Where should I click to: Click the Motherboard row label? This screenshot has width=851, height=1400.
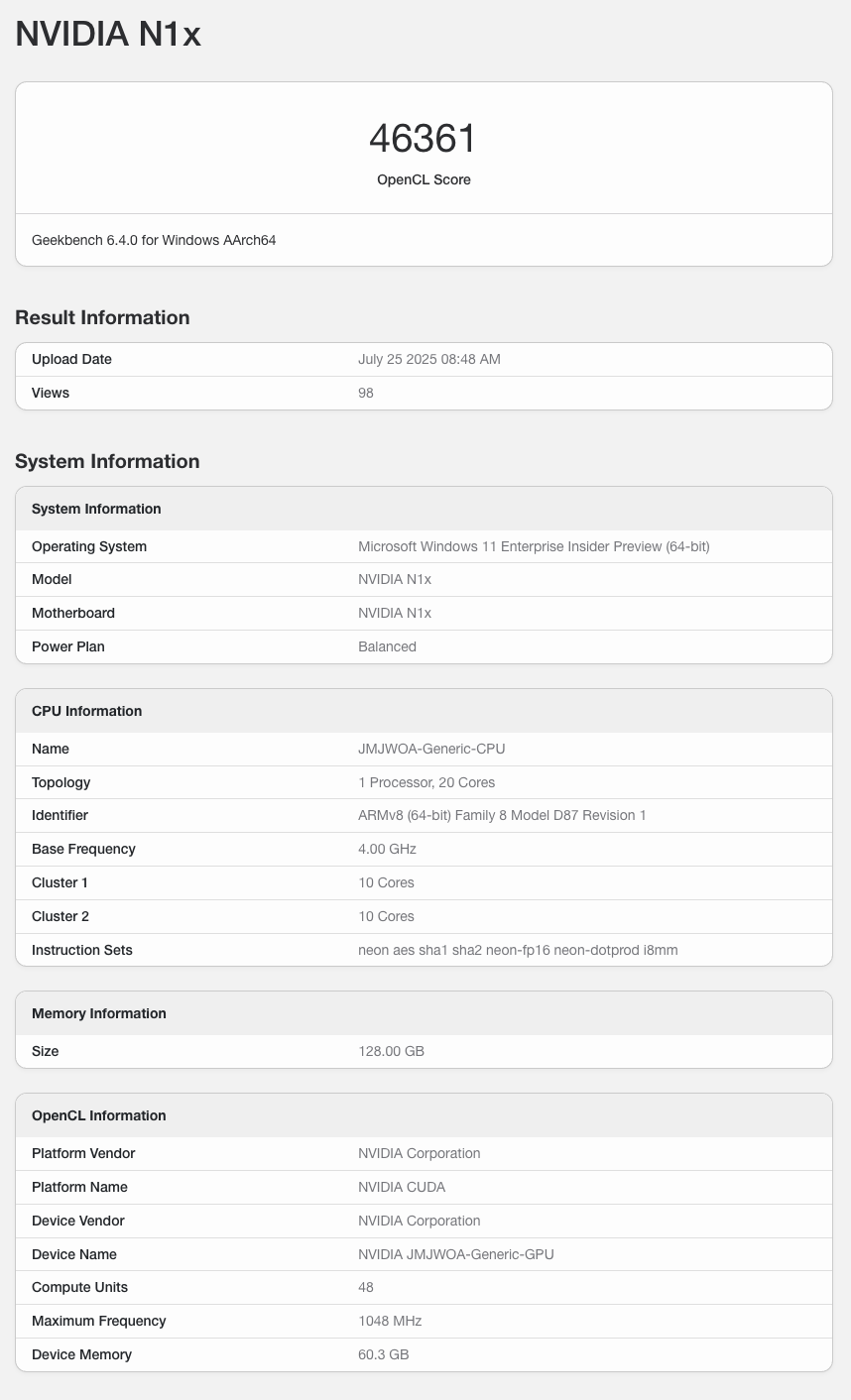[73, 613]
